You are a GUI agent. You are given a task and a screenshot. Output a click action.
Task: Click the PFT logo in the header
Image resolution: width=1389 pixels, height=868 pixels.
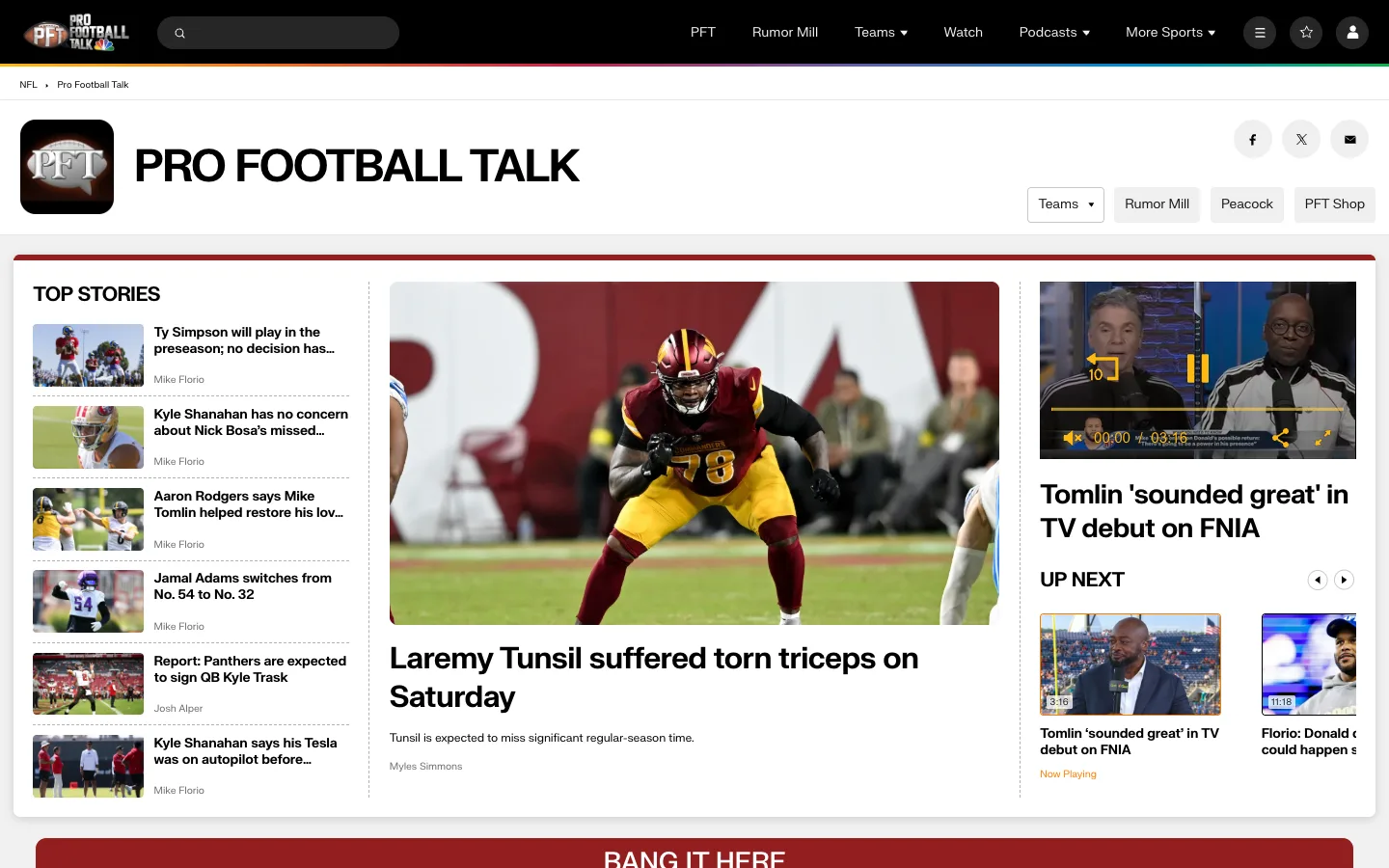pos(76,33)
